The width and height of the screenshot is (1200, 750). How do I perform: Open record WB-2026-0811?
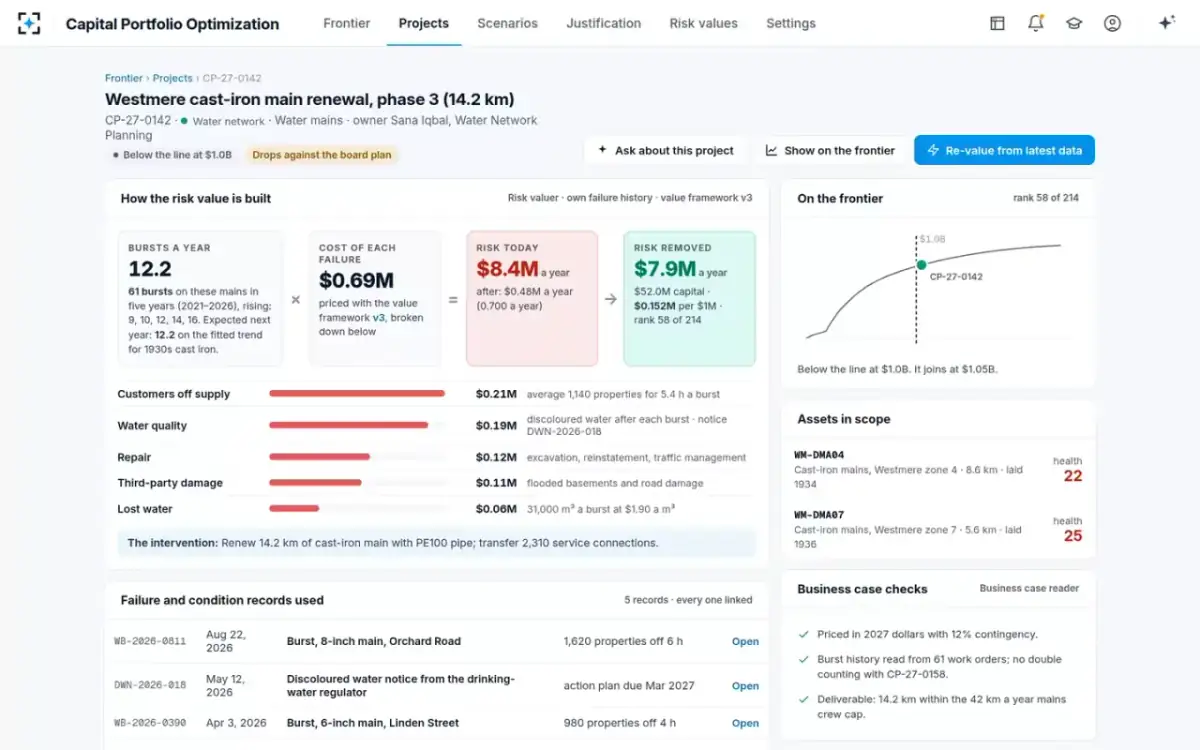pyautogui.click(x=745, y=642)
